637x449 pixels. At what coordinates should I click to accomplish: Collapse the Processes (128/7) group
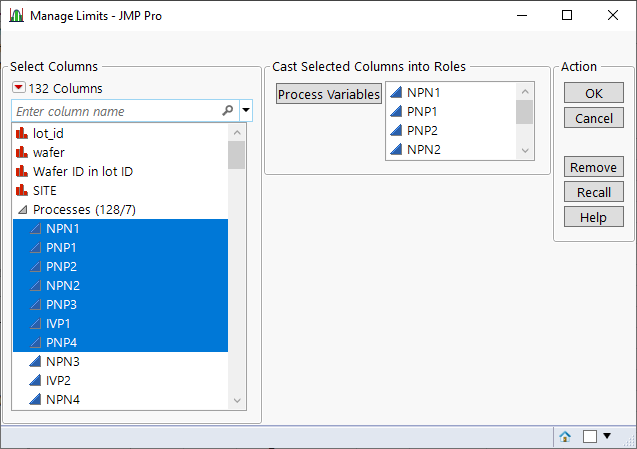coord(22,210)
